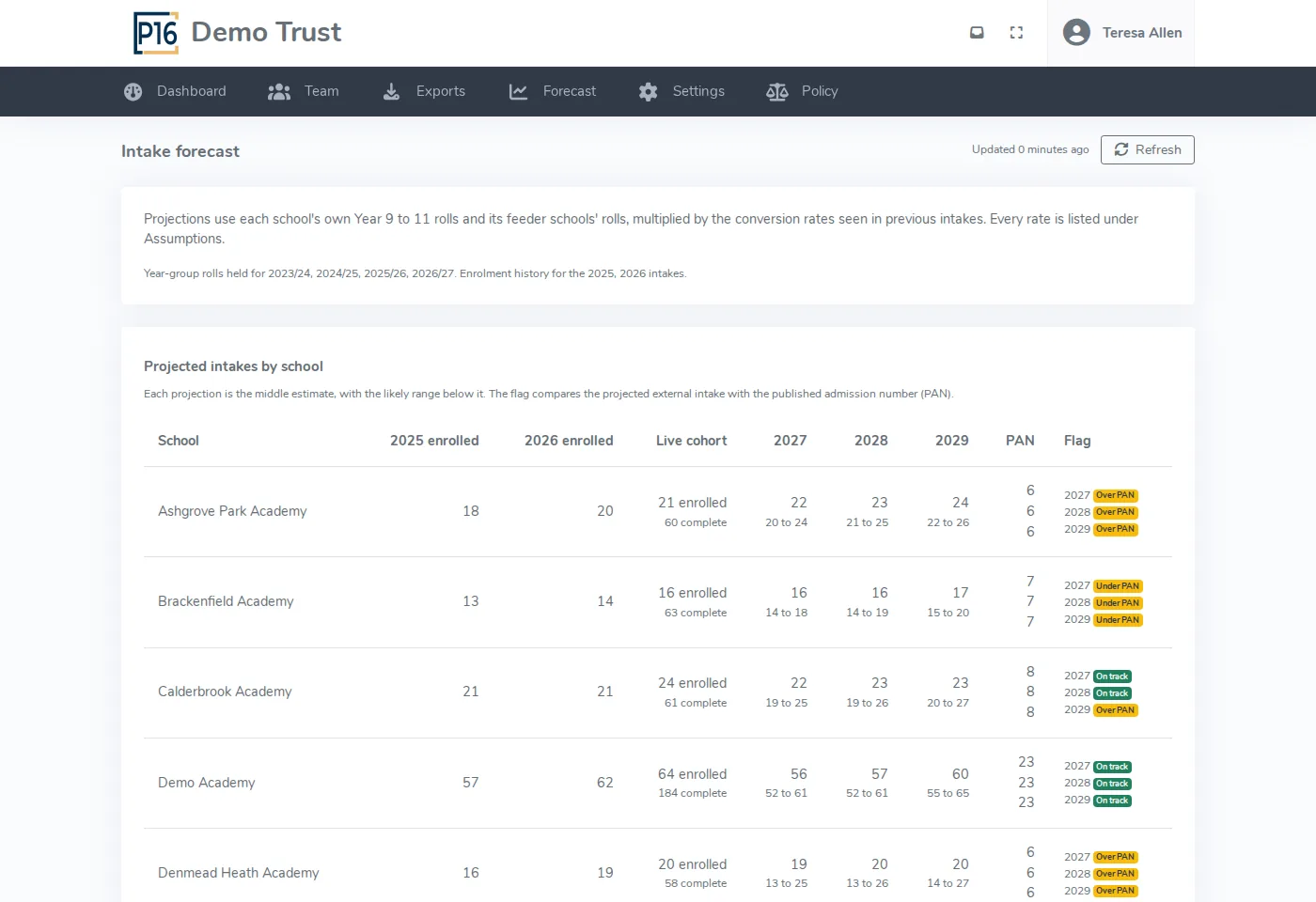1316x902 pixels.
Task: Click the 'Updated 0 minutes ago' text
Action: coord(1030,149)
